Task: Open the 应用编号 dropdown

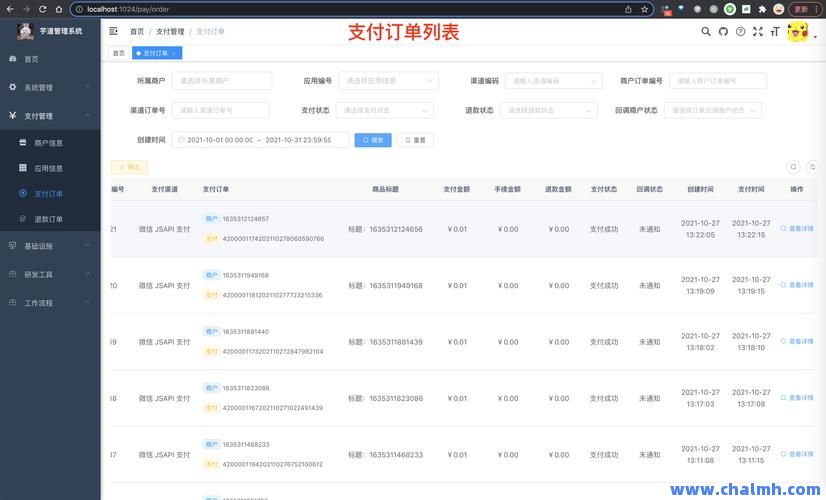Action: pyautogui.click(x=388, y=81)
